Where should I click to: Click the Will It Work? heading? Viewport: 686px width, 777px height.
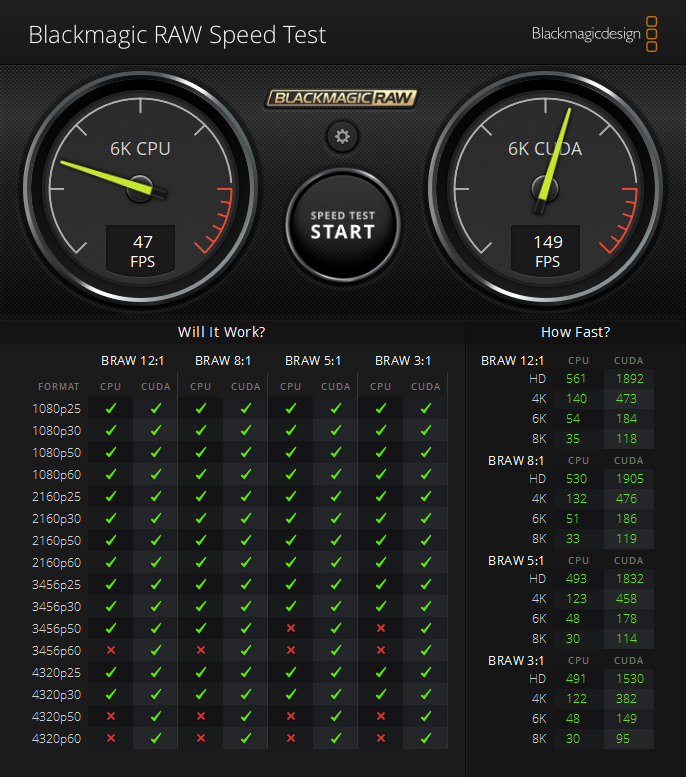(222, 332)
